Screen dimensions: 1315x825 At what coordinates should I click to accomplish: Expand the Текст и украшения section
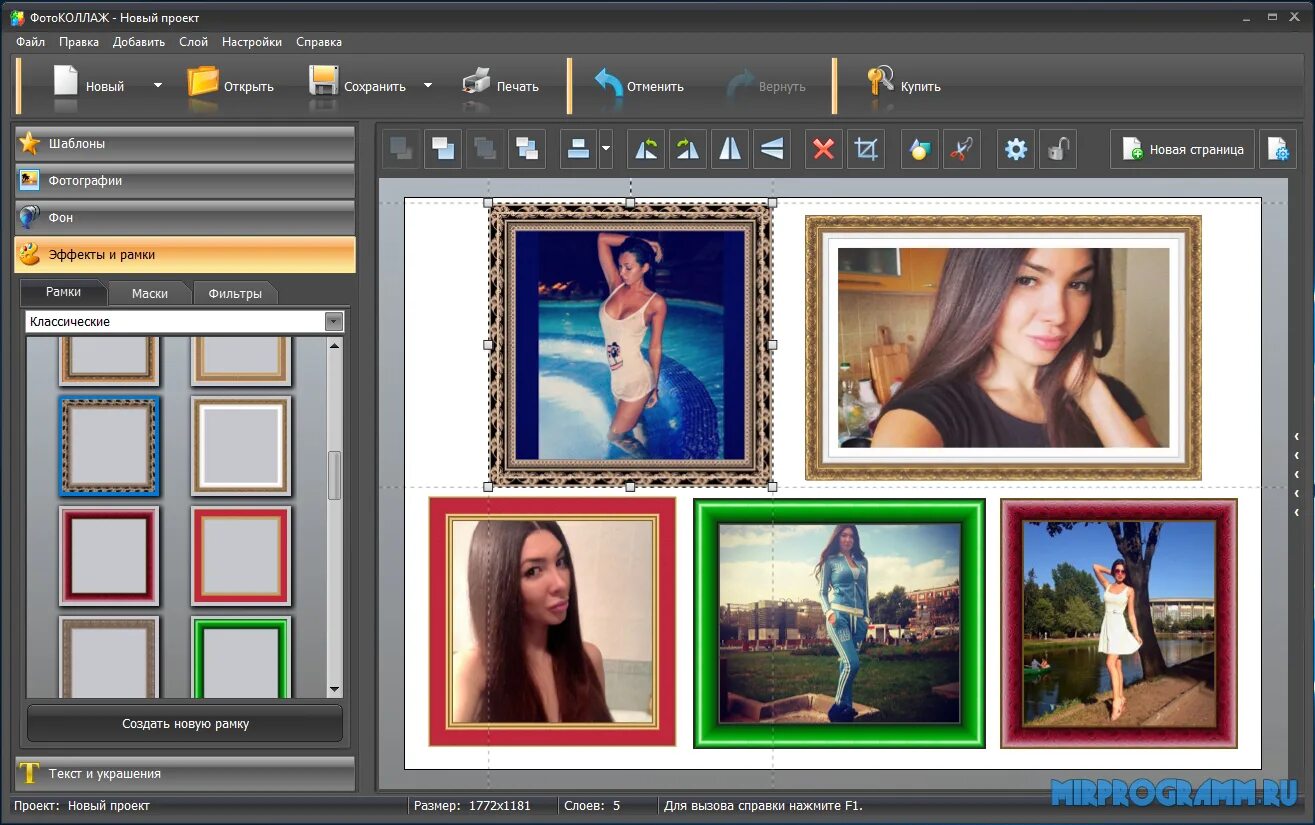(185, 774)
